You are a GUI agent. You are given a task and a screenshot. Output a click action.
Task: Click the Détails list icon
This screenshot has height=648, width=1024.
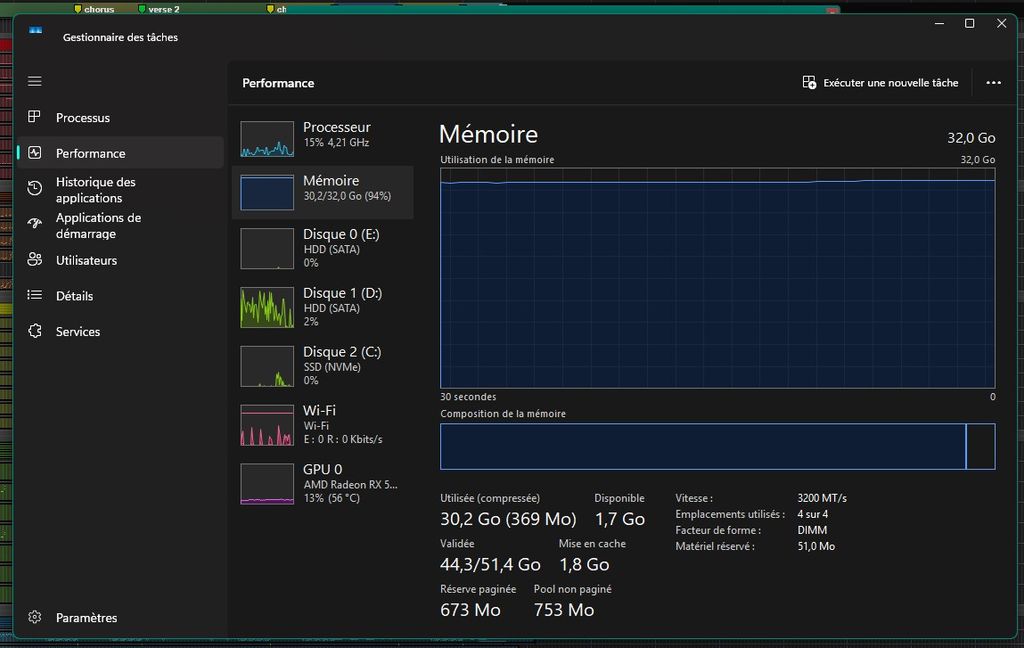[x=35, y=295]
